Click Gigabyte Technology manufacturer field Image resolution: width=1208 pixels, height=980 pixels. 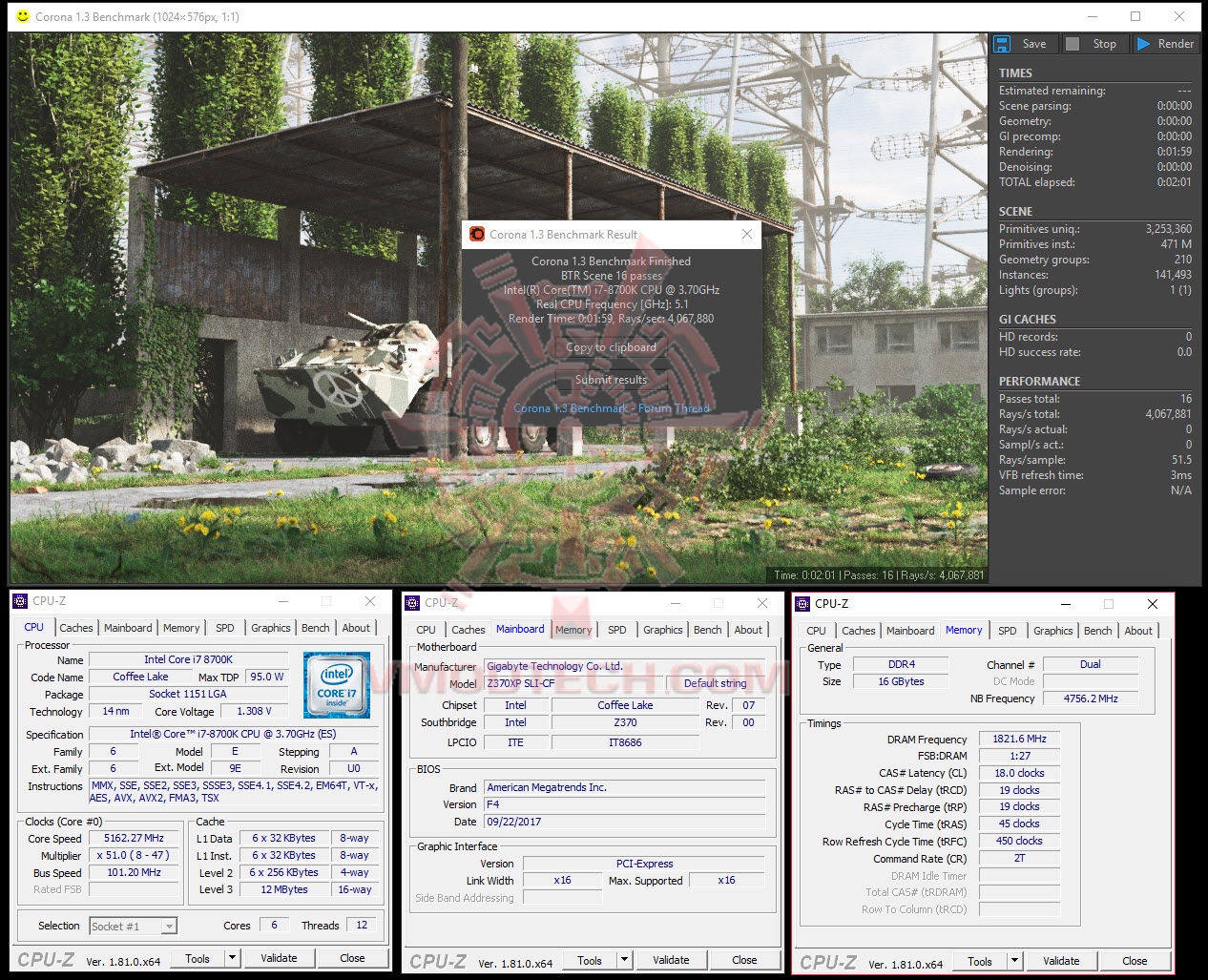pyautogui.click(x=624, y=666)
